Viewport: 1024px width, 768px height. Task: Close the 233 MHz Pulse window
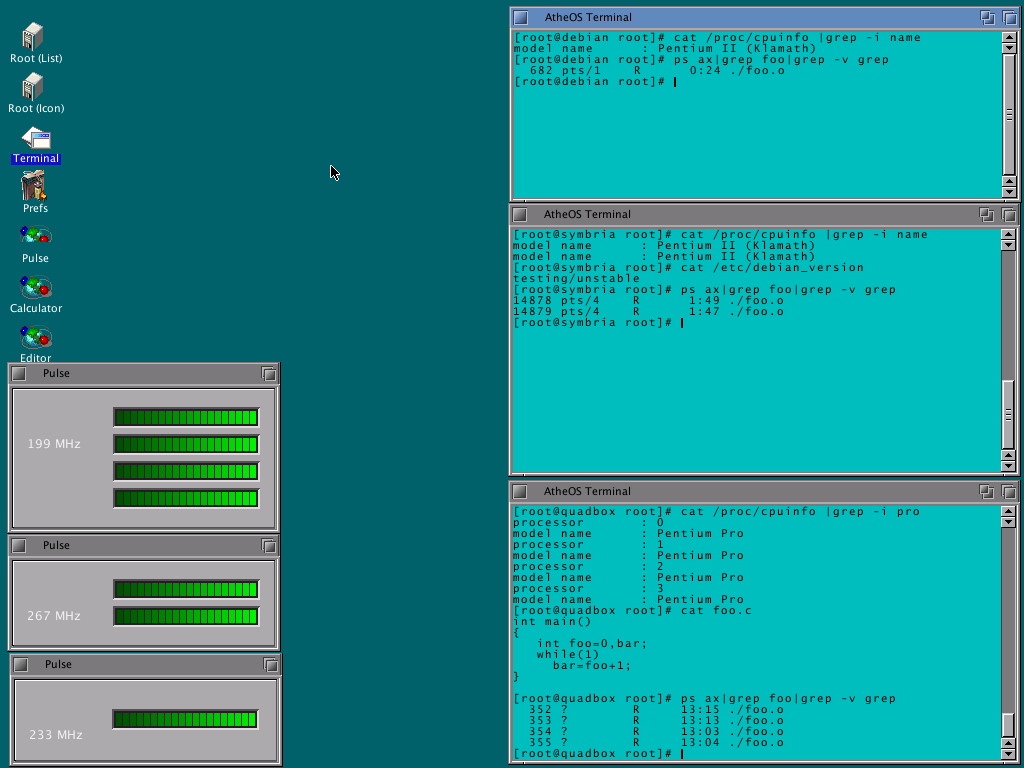20,665
